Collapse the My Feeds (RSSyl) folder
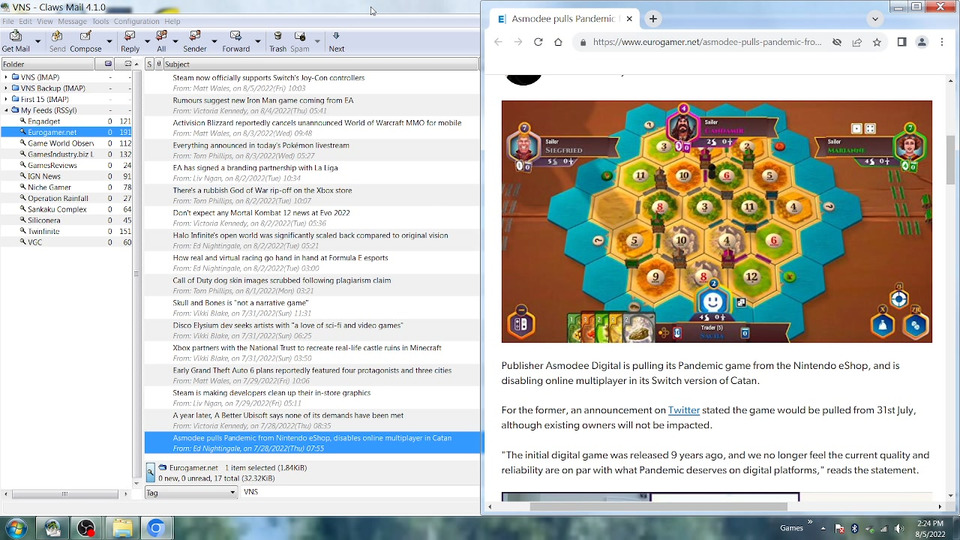The width and height of the screenshot is (960, 540). [x=6, y=110]
